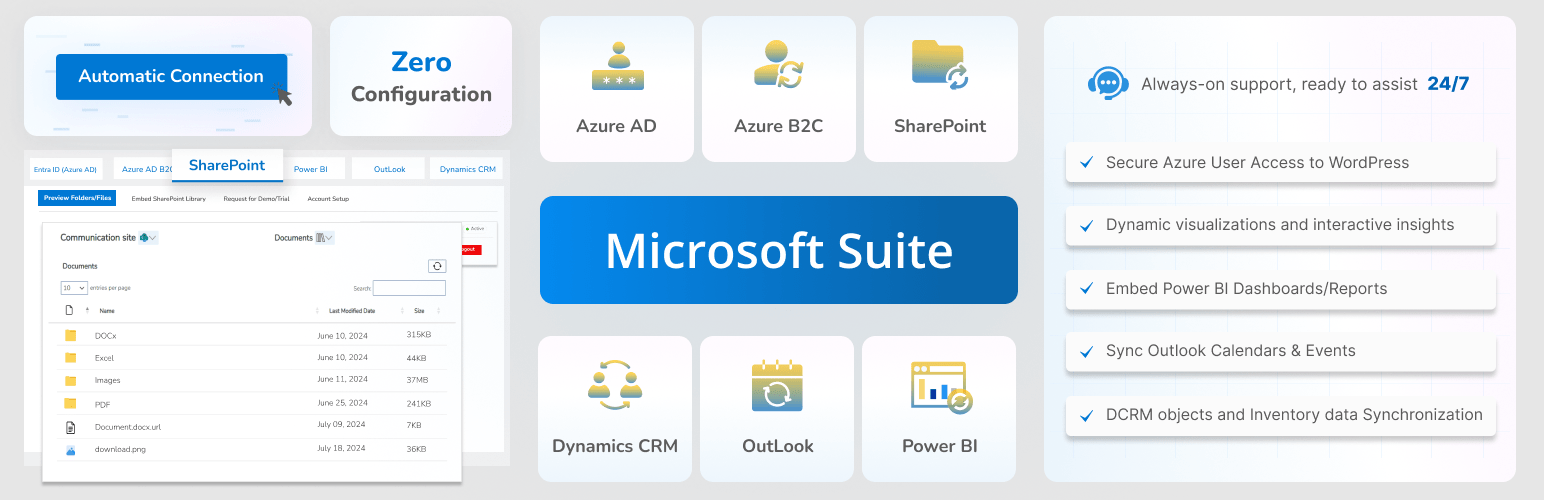Click the Microsoft Suite banner
The height and width of the screenshot is (500, 1544).
[x=779, y=250]
